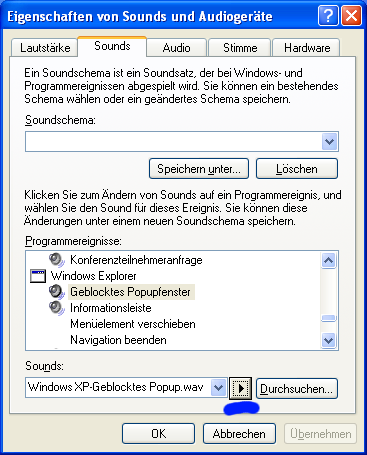Close the dialog with red X
The height and width of the screenshot is (455, 367).
click(x=352, y=16)
